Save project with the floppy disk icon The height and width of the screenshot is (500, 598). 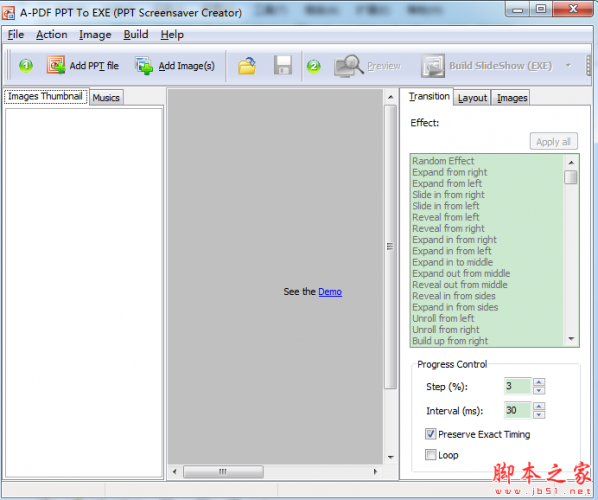coord(283,65)
